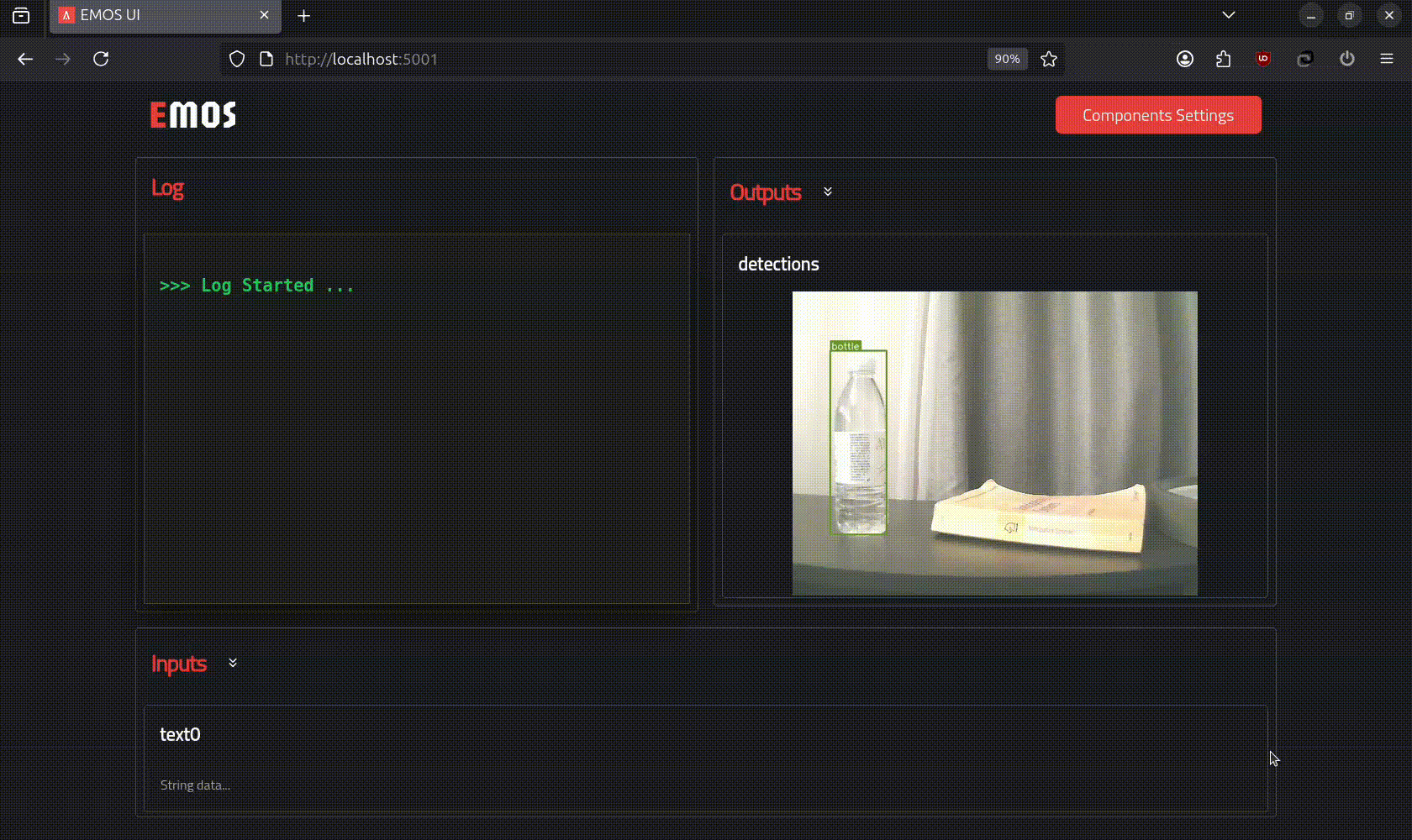Click the back navigation arrow
This screenshot has height=840, width=1412.
coord(25,59)
